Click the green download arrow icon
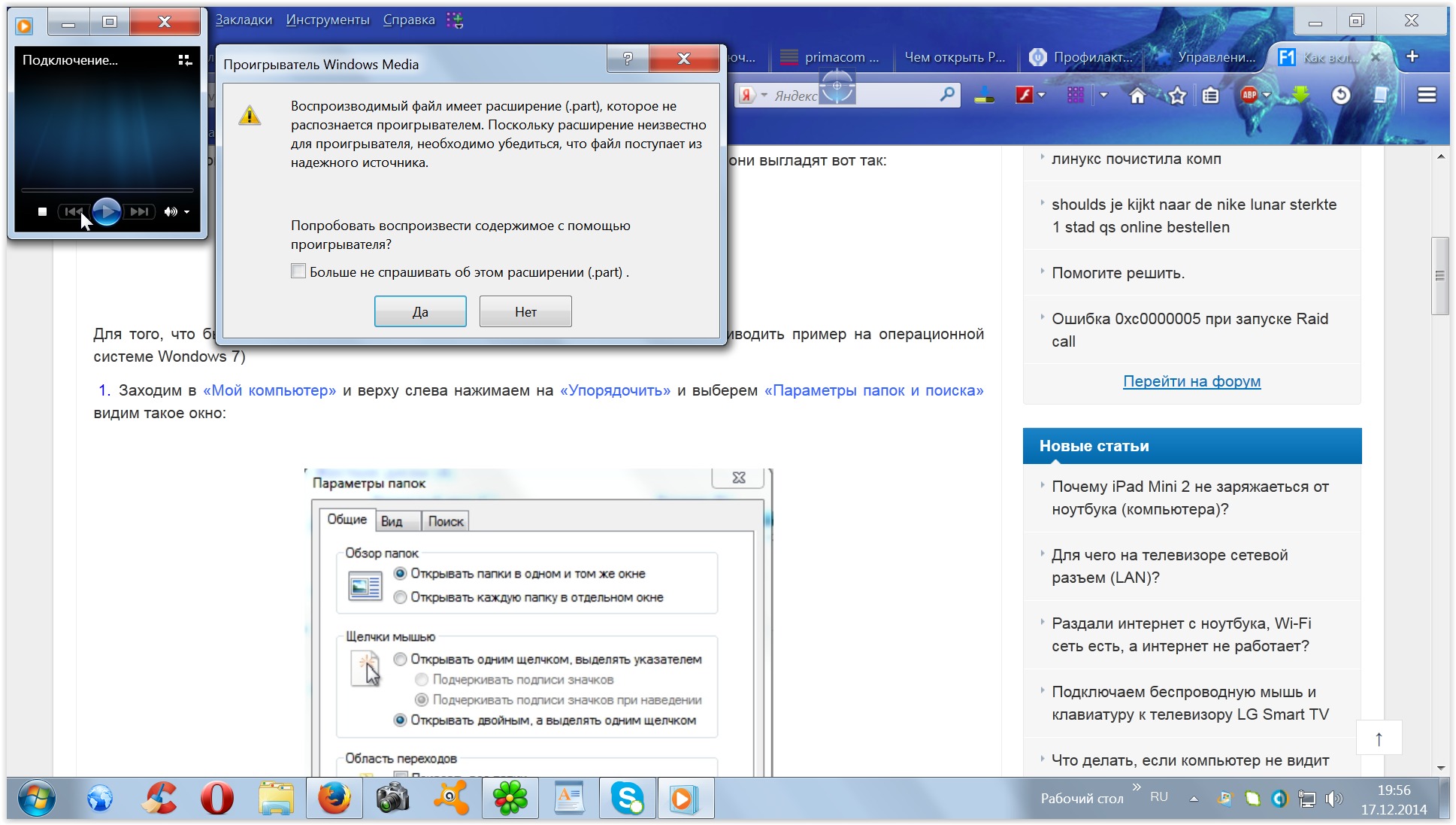Viewport: 1456px width, 825px height. [1301, 96]
